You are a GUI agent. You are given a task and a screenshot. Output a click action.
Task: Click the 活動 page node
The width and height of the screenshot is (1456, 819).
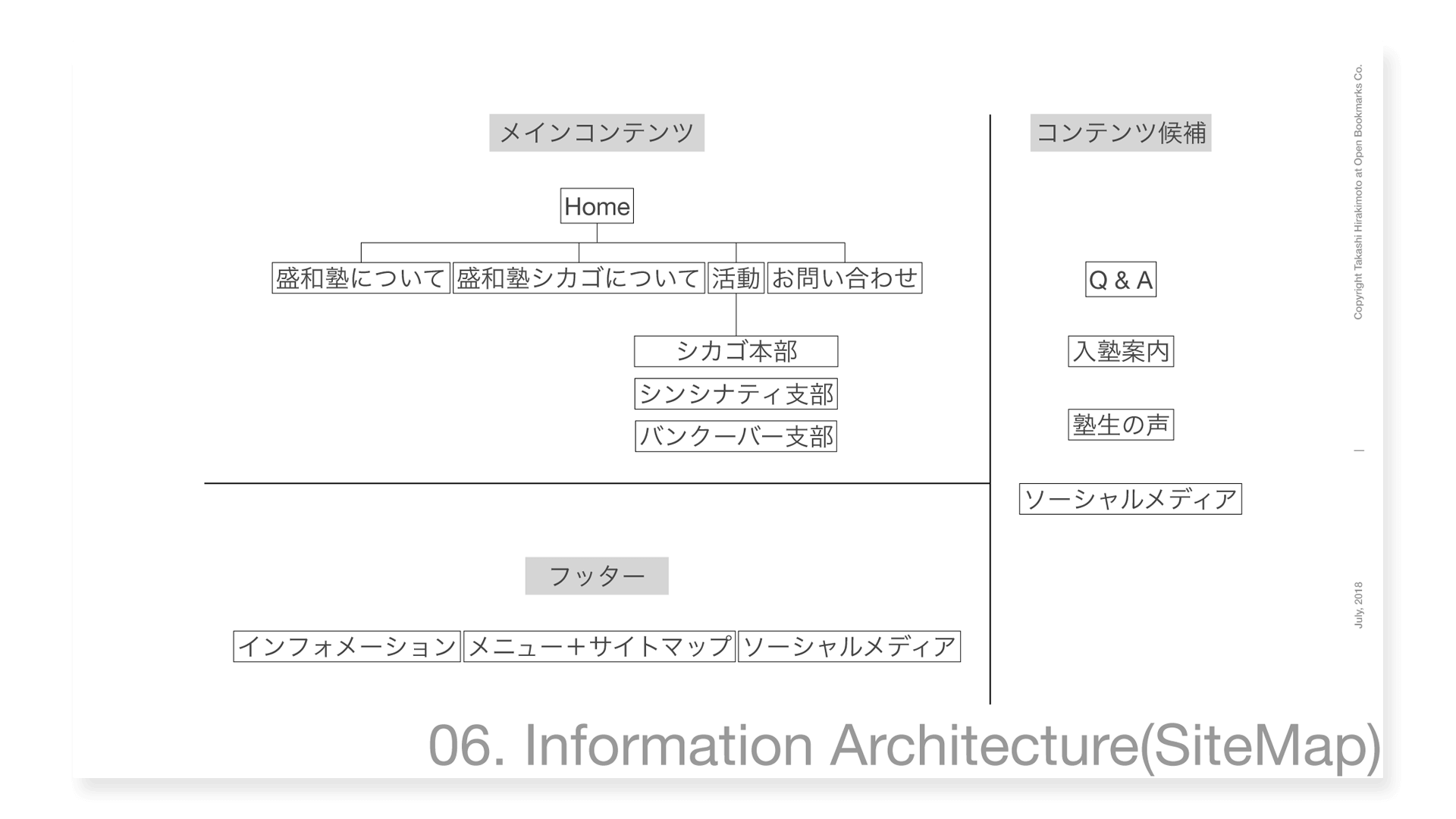pos(736,277)
